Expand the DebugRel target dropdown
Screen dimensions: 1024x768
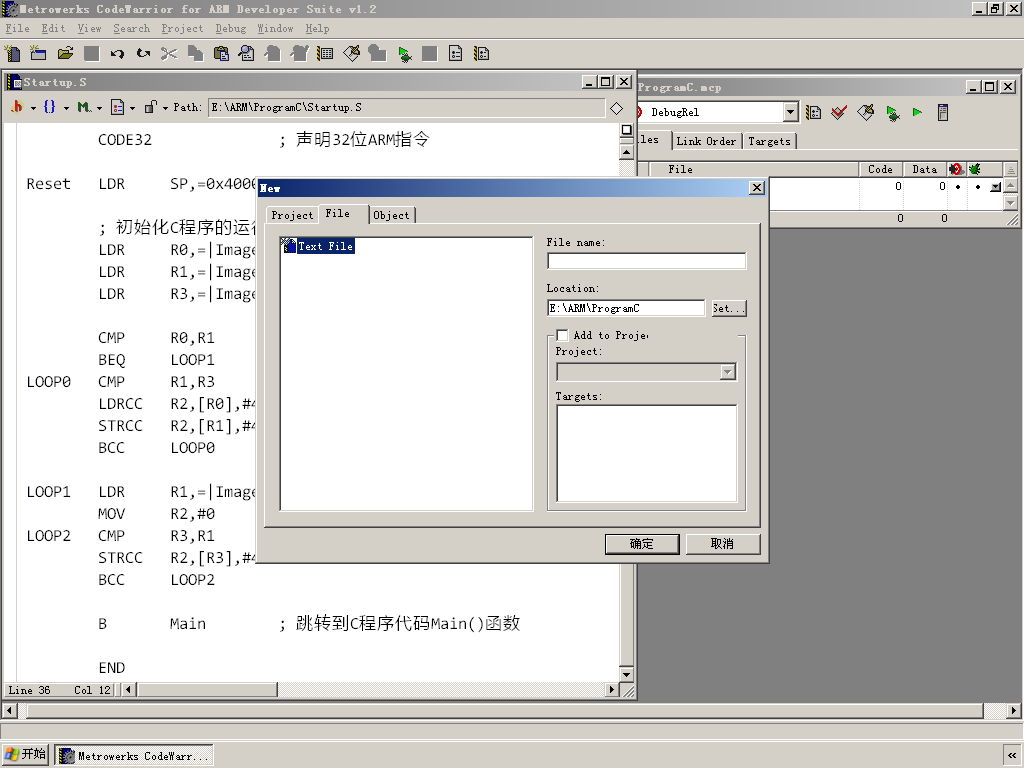(790, 112)
